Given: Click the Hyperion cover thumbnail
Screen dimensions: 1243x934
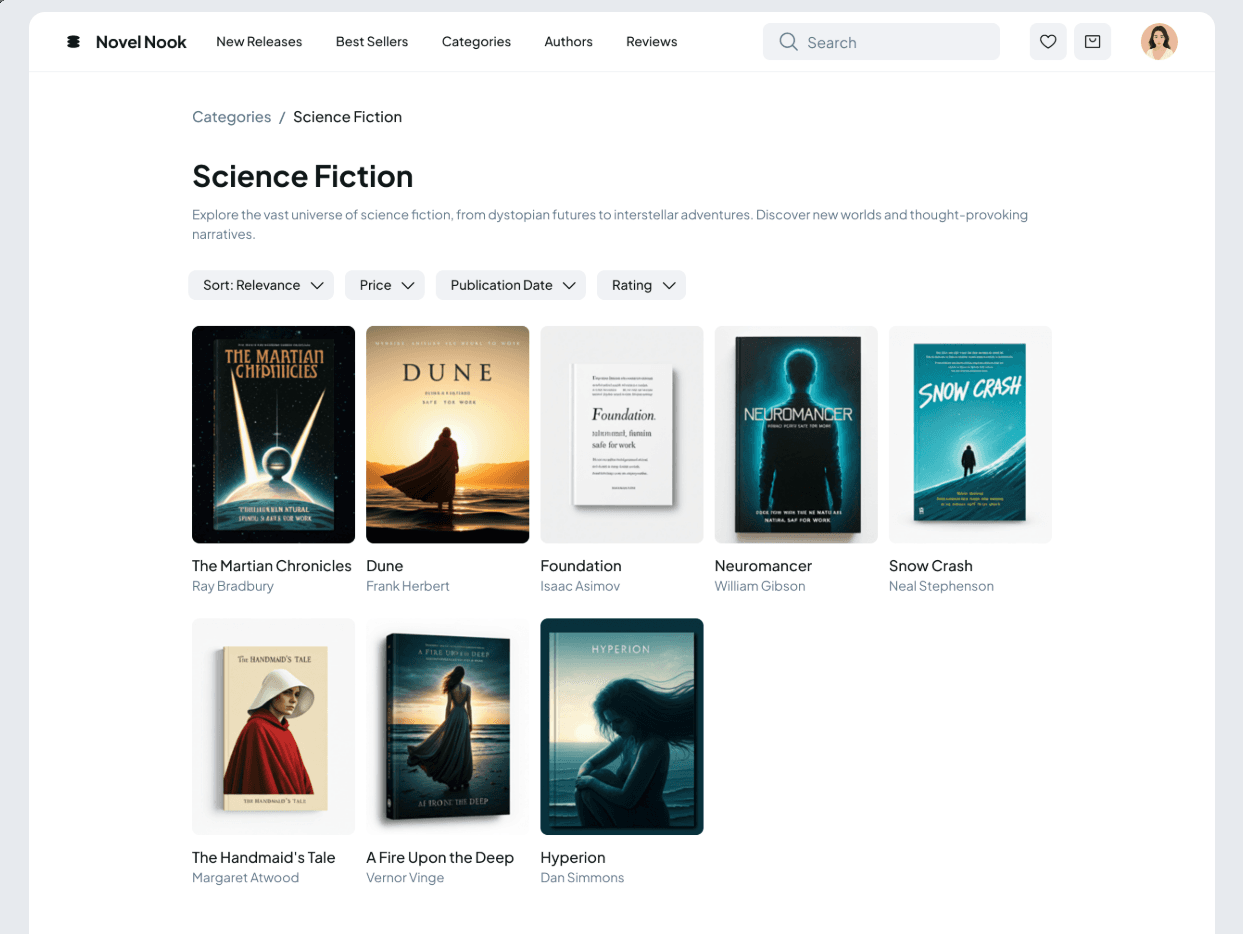Looking at the screenshot, I should (x=621, y=726).
